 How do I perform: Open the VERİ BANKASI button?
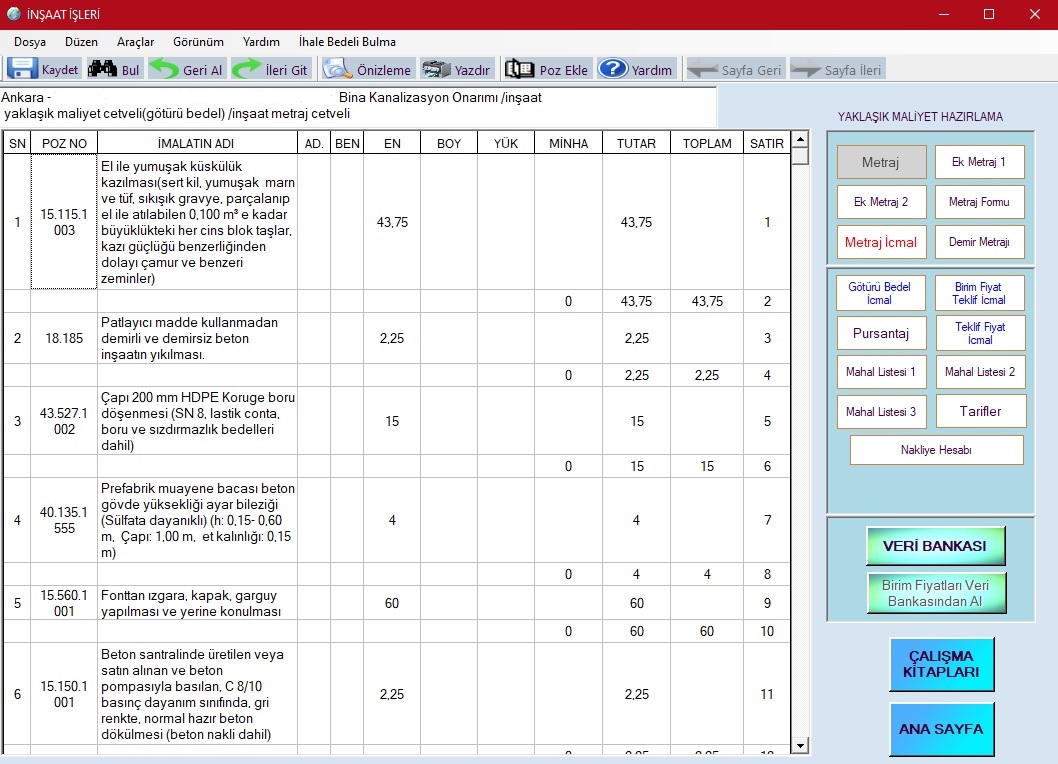[x=935, y=546]
